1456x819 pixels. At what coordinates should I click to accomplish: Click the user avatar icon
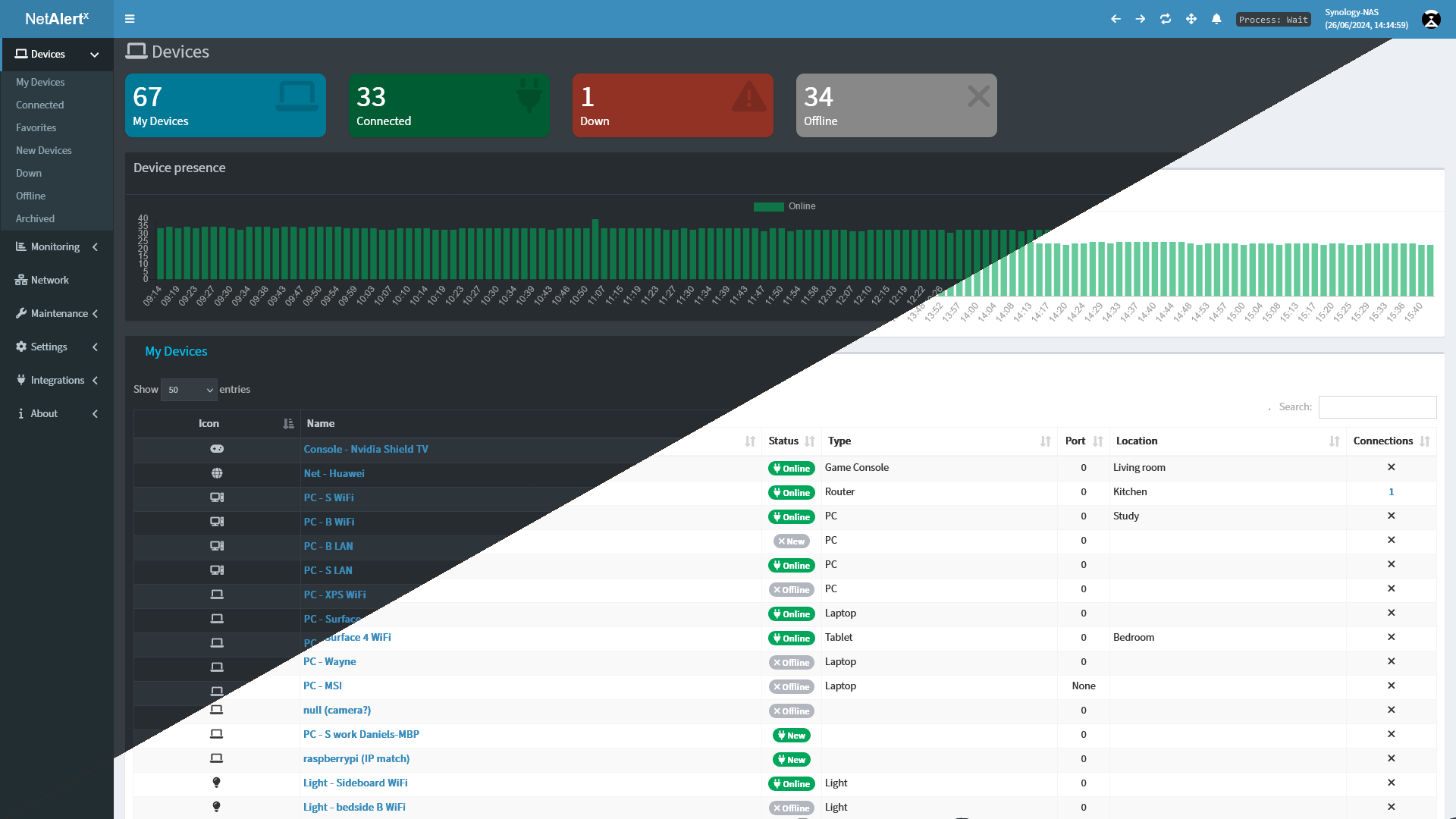point(1431,20)
